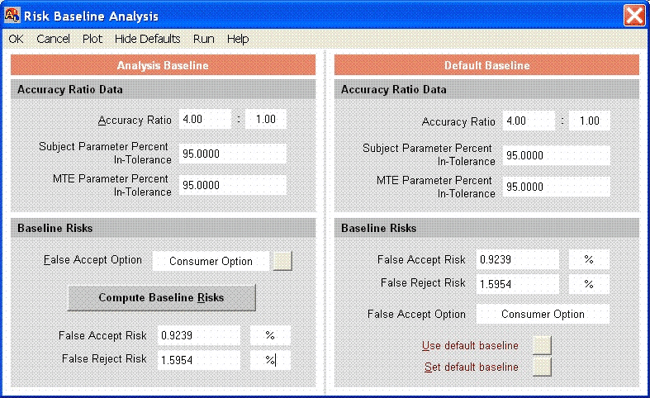Click the Default Baseline header banner
The height and width of the screenshot is (398, 650).
487,65
